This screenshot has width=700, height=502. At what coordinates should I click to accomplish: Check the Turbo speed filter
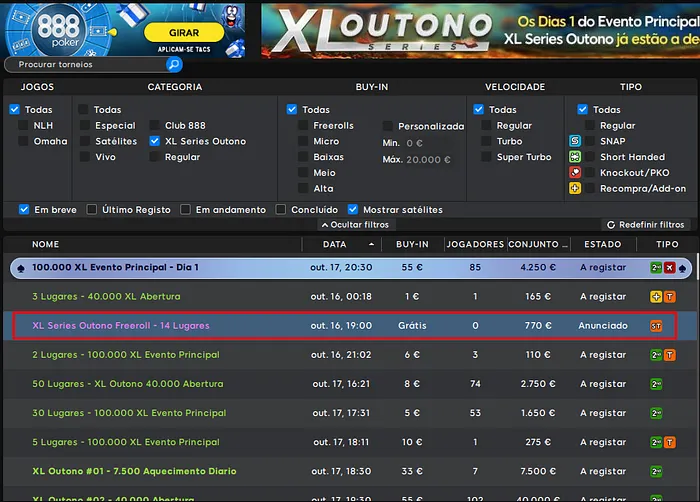click(486, 141)
